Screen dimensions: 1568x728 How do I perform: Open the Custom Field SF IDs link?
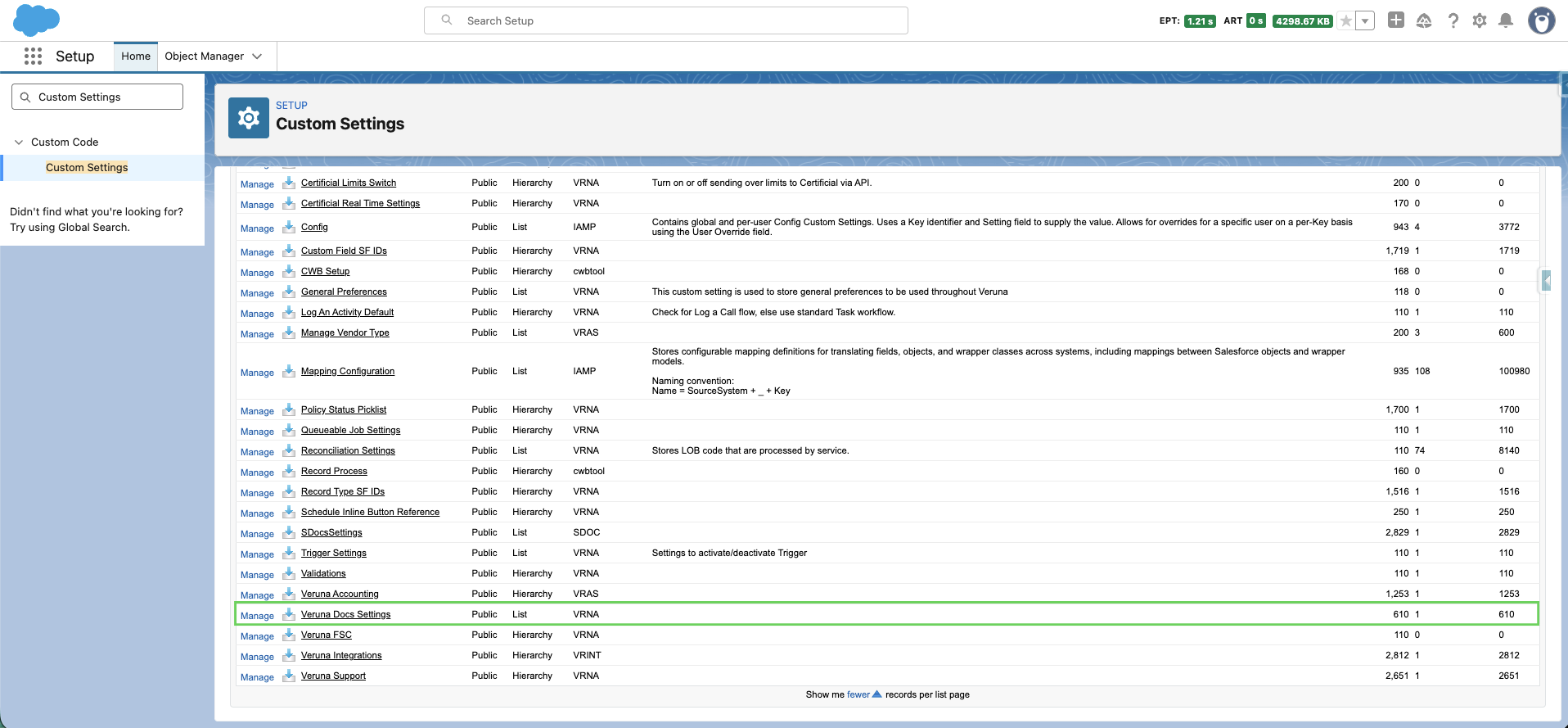click(344, 251)
